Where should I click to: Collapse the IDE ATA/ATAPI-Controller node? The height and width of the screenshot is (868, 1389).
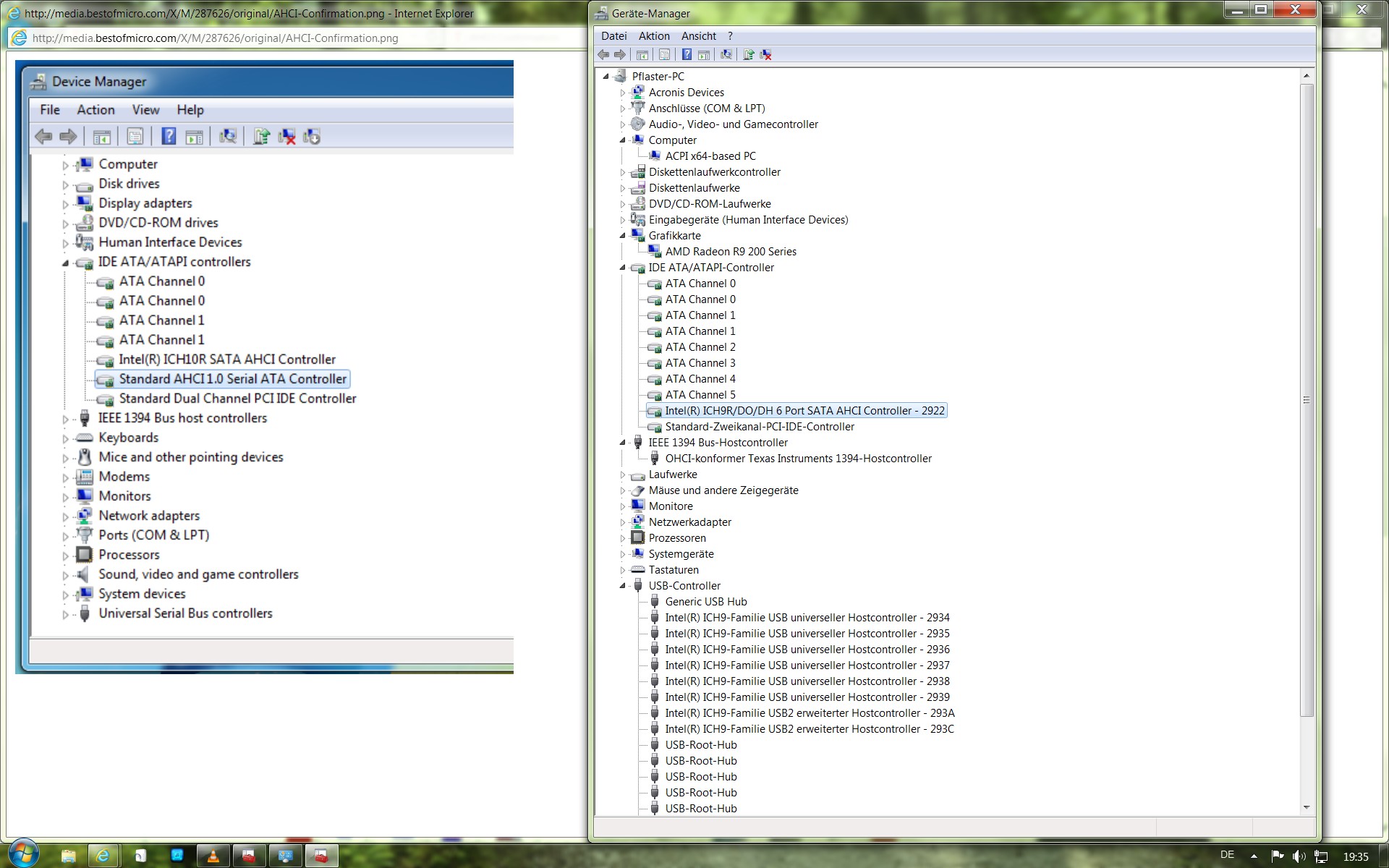(622, 268)
